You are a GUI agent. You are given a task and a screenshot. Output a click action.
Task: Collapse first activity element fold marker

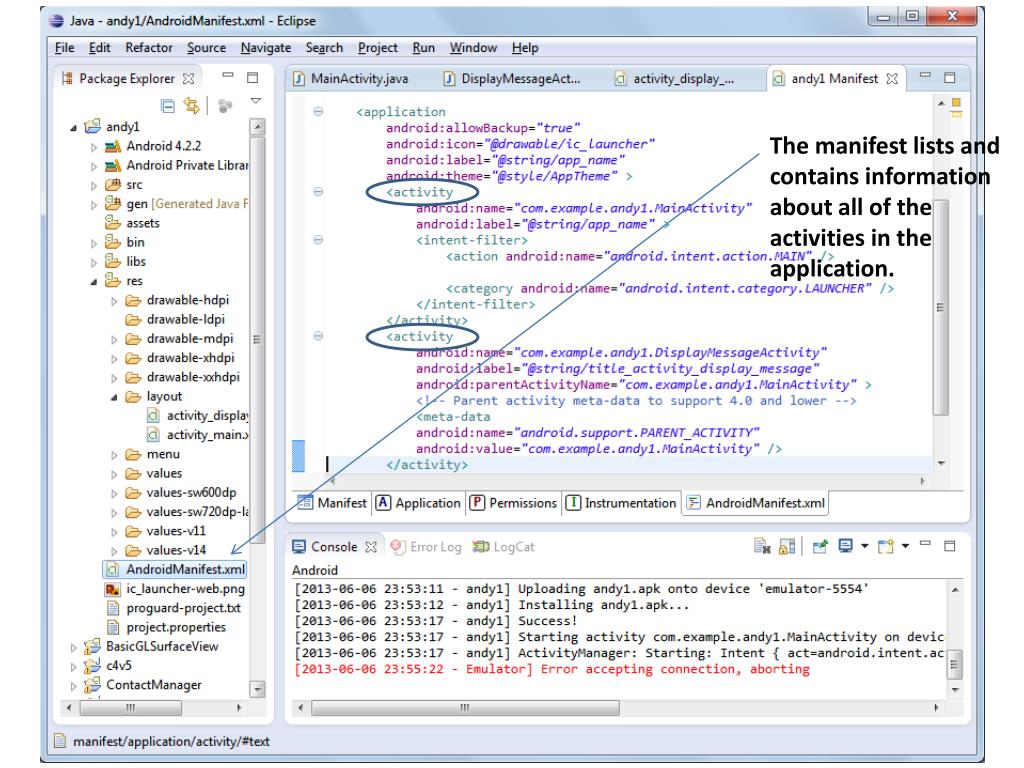coord(318,192)
